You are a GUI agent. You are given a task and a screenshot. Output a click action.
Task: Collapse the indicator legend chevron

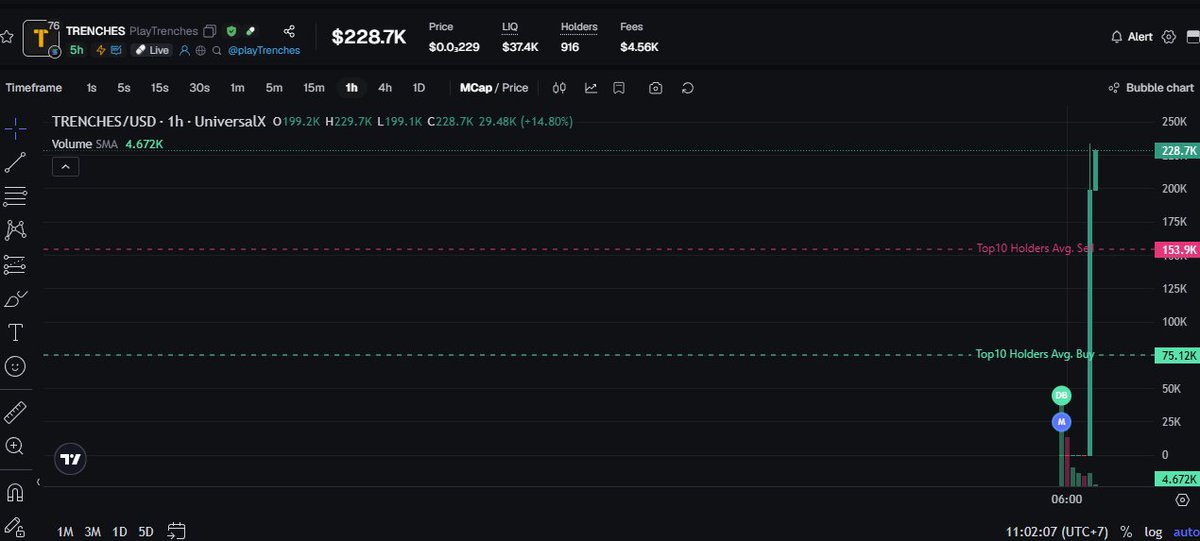coord(65,167)
